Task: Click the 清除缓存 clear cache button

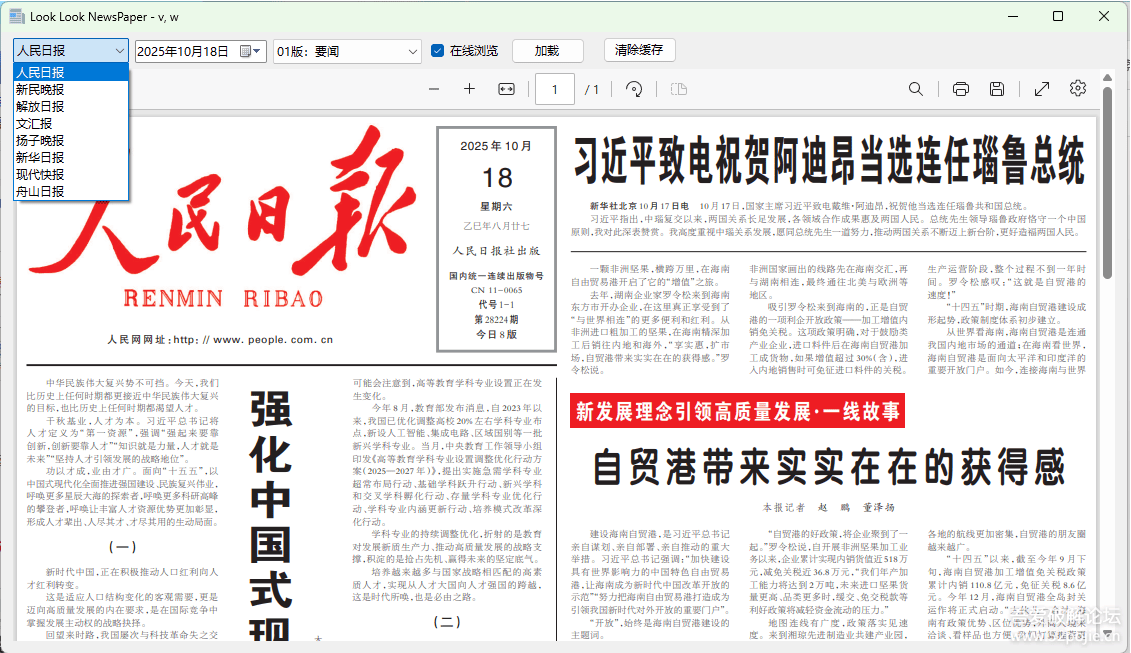Action: 639,50
